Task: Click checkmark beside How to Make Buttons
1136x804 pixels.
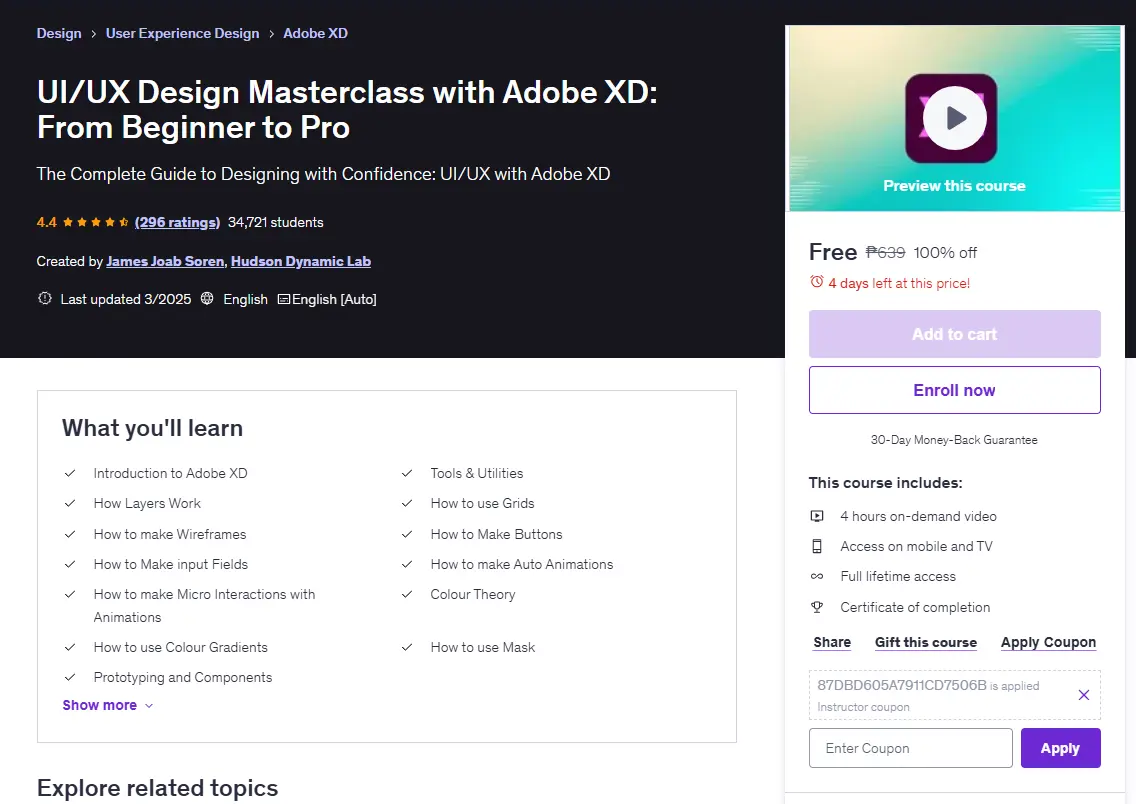Action: 407,534
